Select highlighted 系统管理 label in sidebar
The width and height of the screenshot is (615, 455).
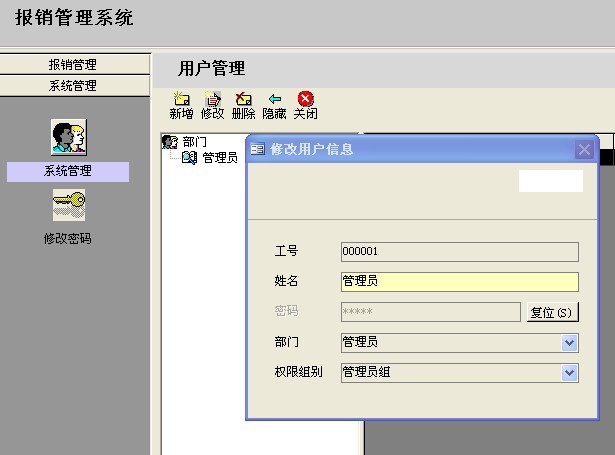pos(68,171)
